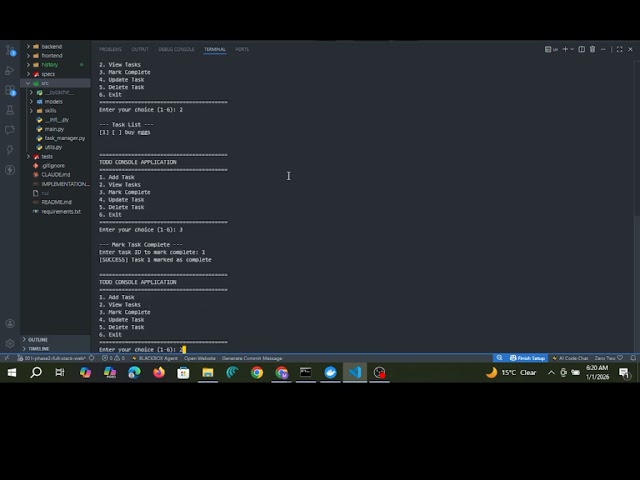Screen dimensions: 640x480
Task: Open Microsoft Store from the taskbar
Action: (x=183, y=373)
